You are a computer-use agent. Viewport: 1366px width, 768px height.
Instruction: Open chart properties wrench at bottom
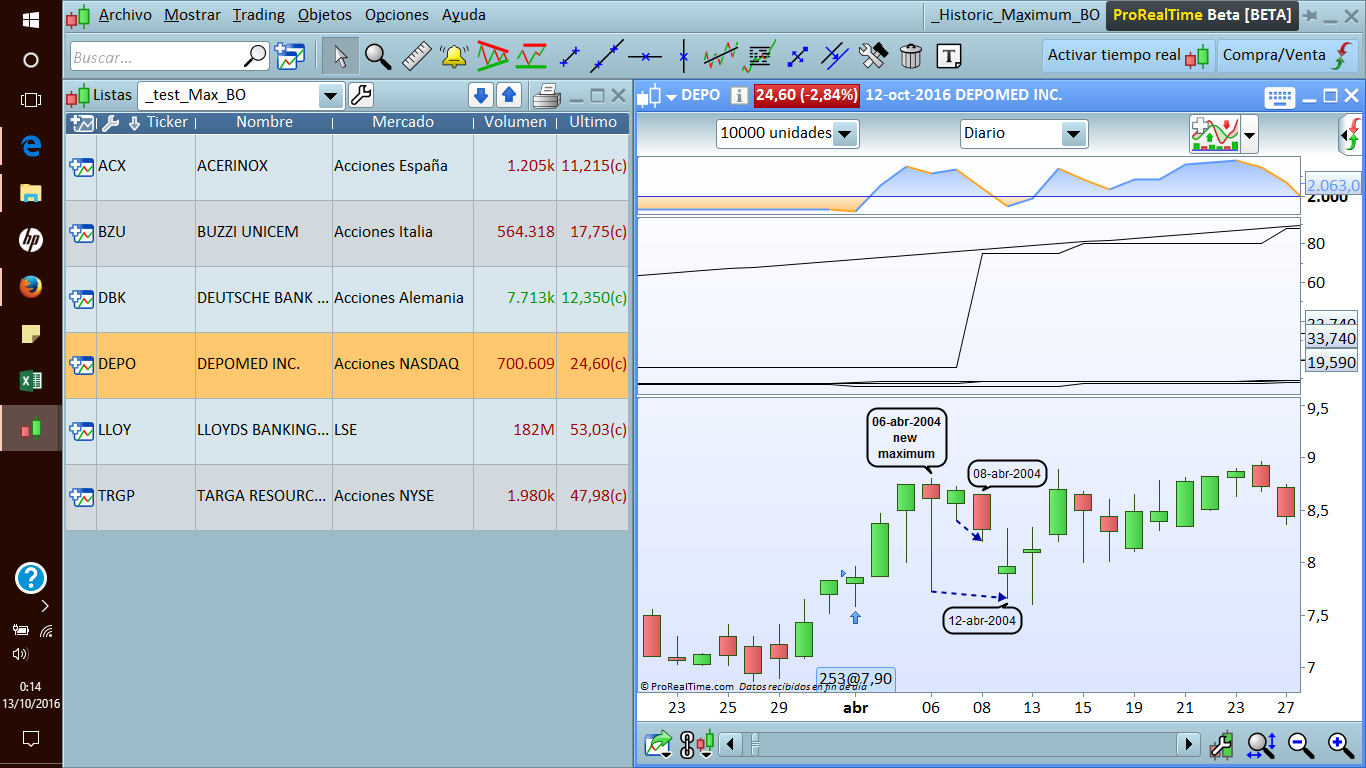[1221, 744]
